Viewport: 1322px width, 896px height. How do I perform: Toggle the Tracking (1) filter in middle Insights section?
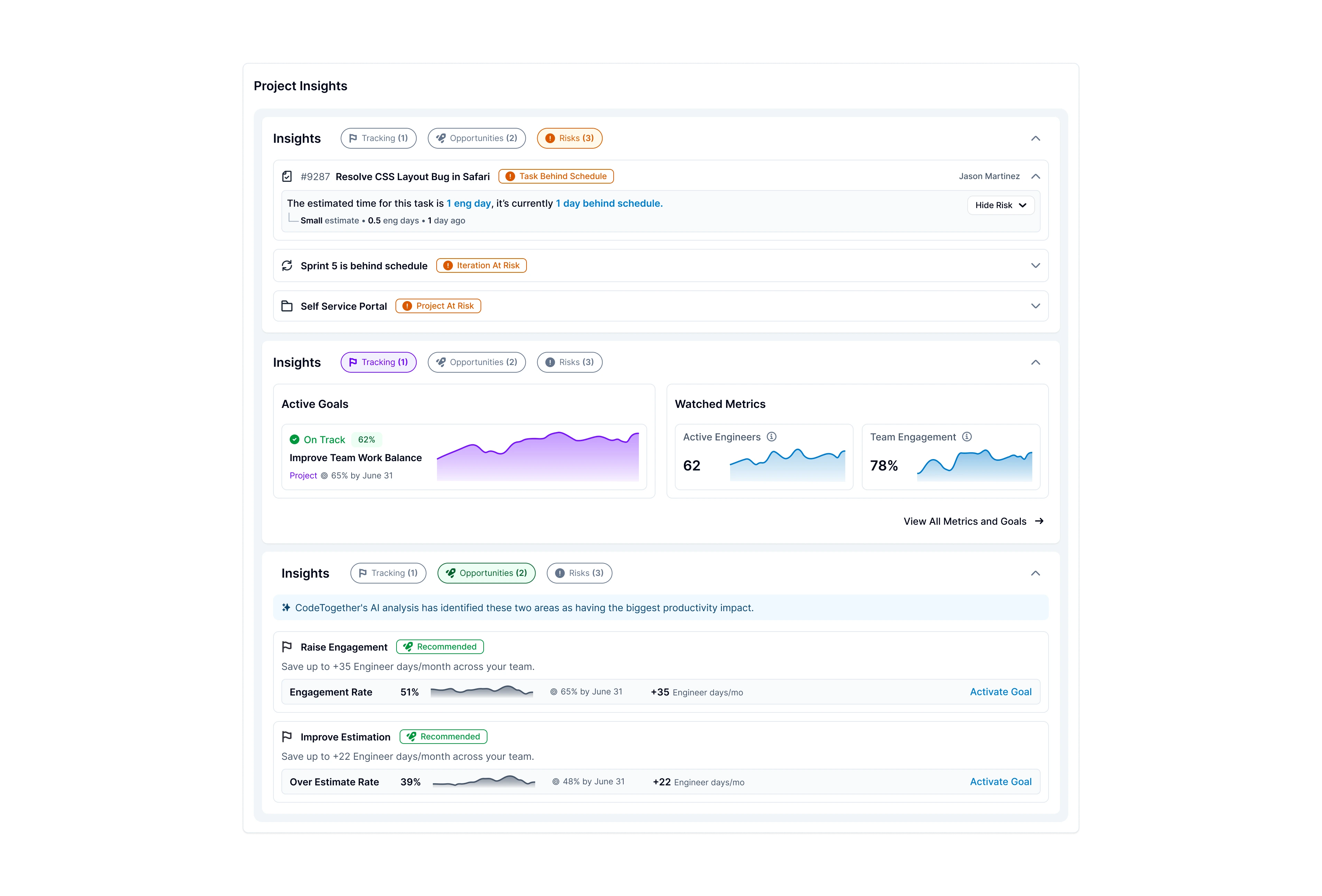(378, 362)
